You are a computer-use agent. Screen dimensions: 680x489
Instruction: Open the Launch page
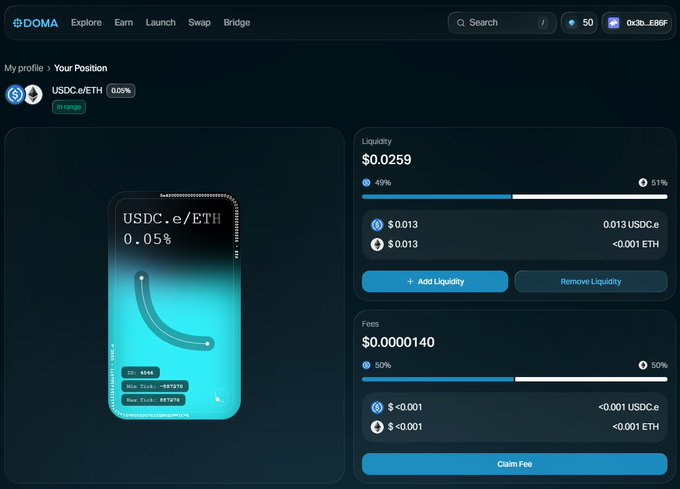pyautogui.click(x=160, y=23)
